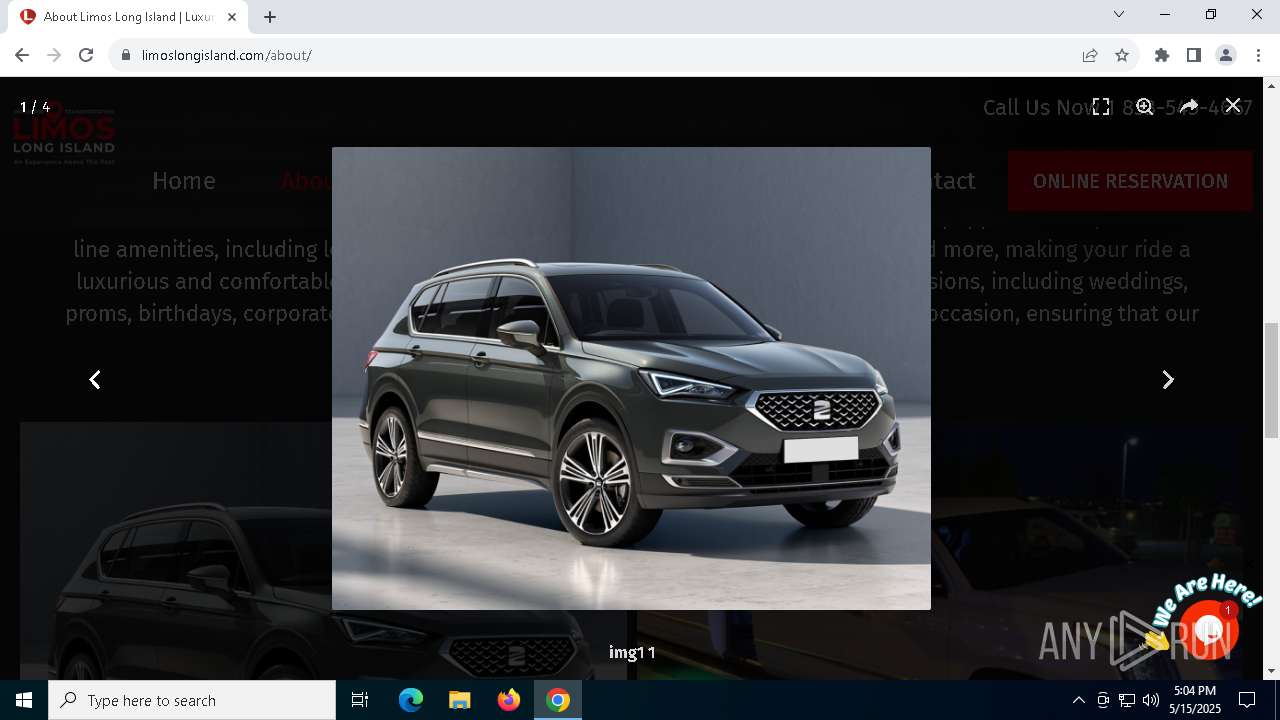The image size is (1280, 720).
Task: Open network status in system tray
Action: pyautogui.click(x=1127, y=700)
